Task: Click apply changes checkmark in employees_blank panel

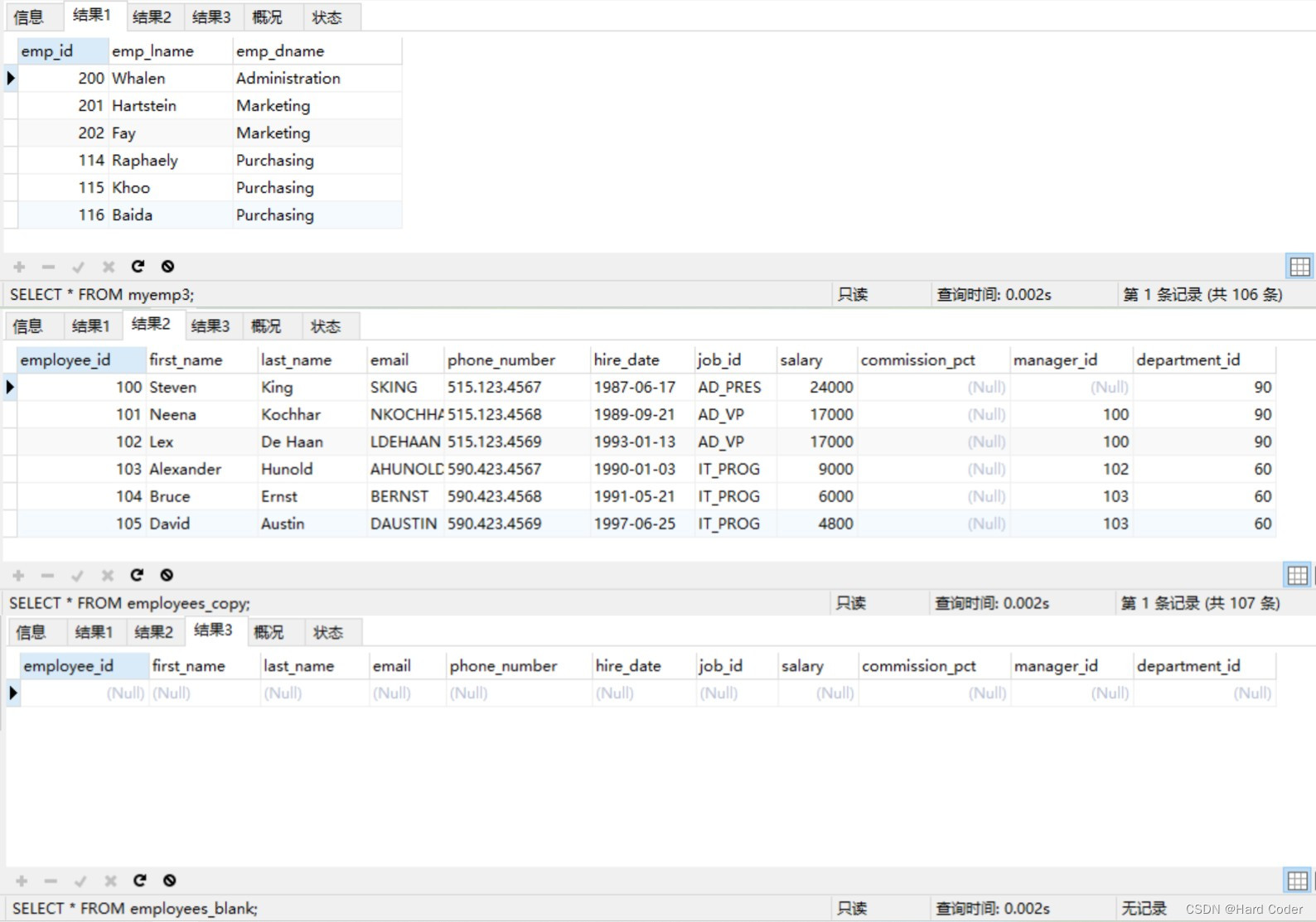Action: tap(80, 881)
